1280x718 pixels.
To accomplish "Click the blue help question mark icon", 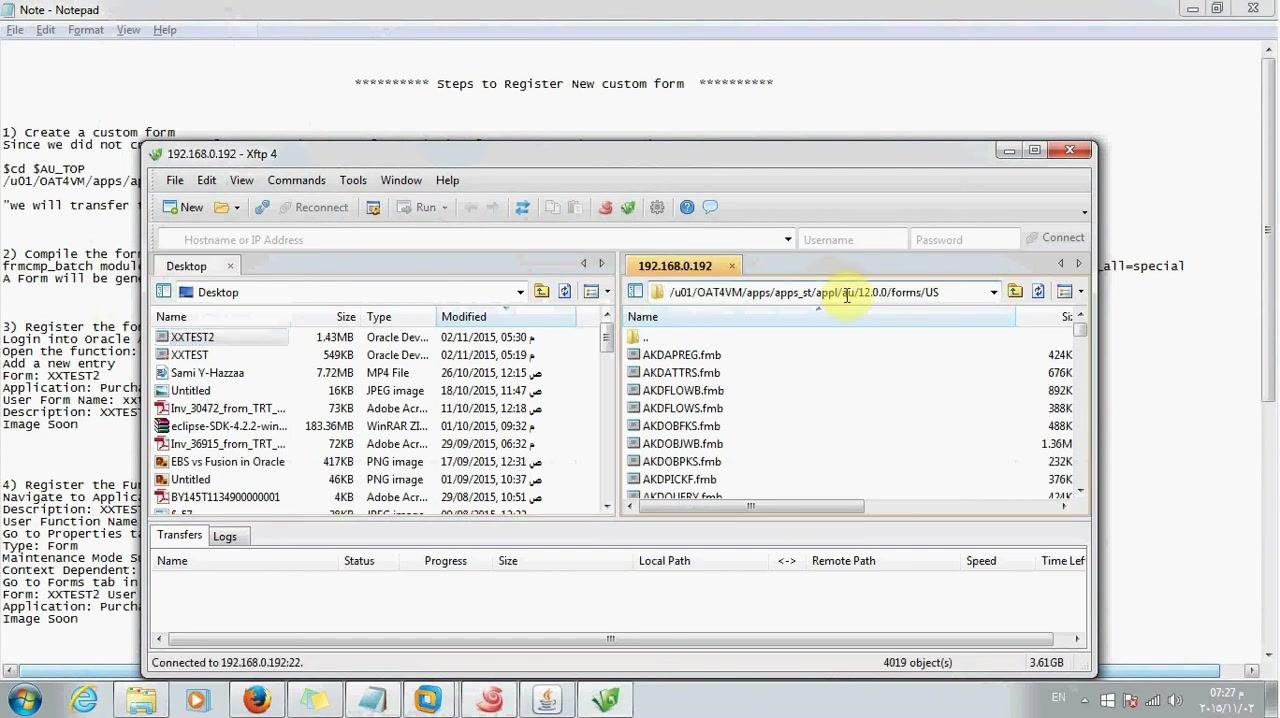I will [x=687, y=208].
